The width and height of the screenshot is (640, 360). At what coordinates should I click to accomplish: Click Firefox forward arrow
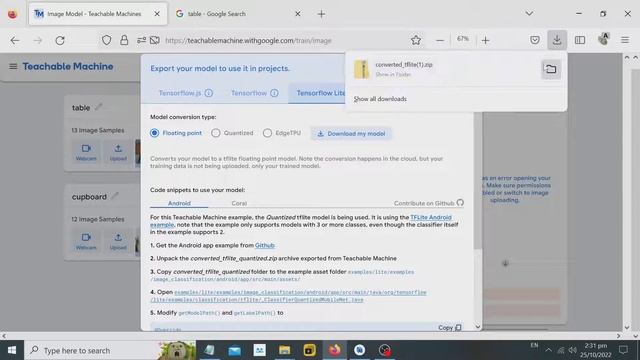(38, 40)
